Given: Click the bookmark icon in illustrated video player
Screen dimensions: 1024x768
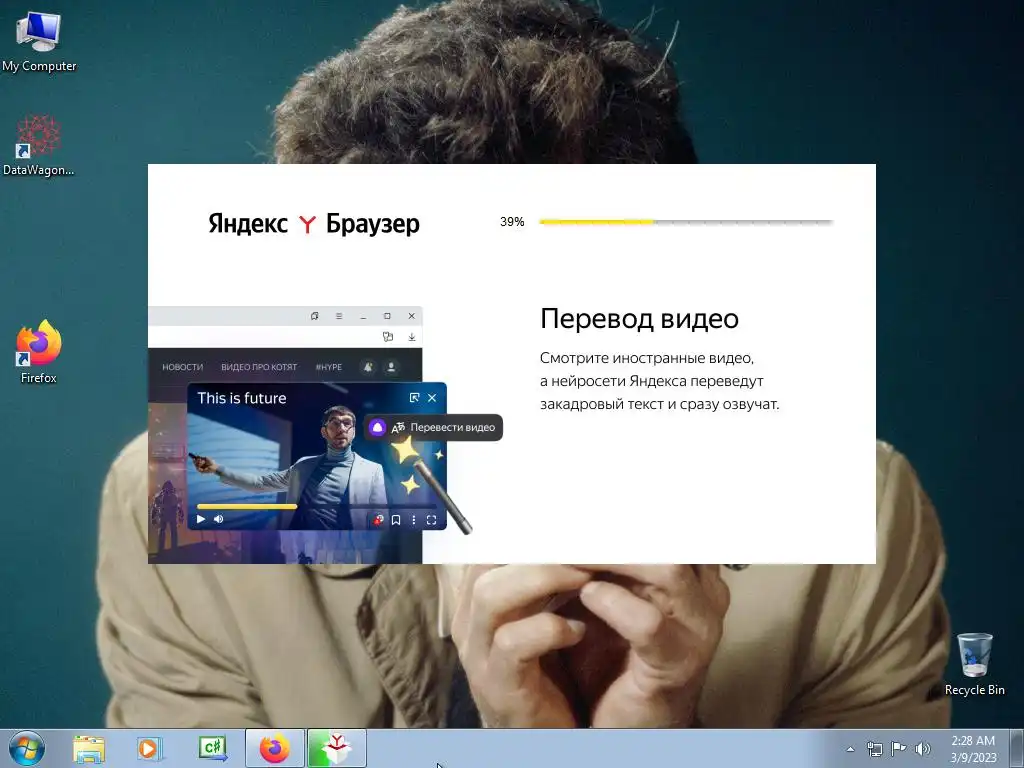Looking at the screenshot, I should click(x=396, y=520).
